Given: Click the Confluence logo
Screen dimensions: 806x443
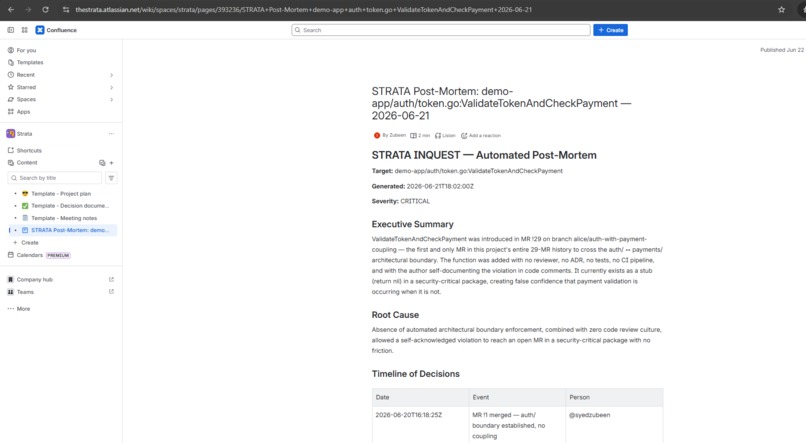Looking at the screenshot, I should coord(56,30).
